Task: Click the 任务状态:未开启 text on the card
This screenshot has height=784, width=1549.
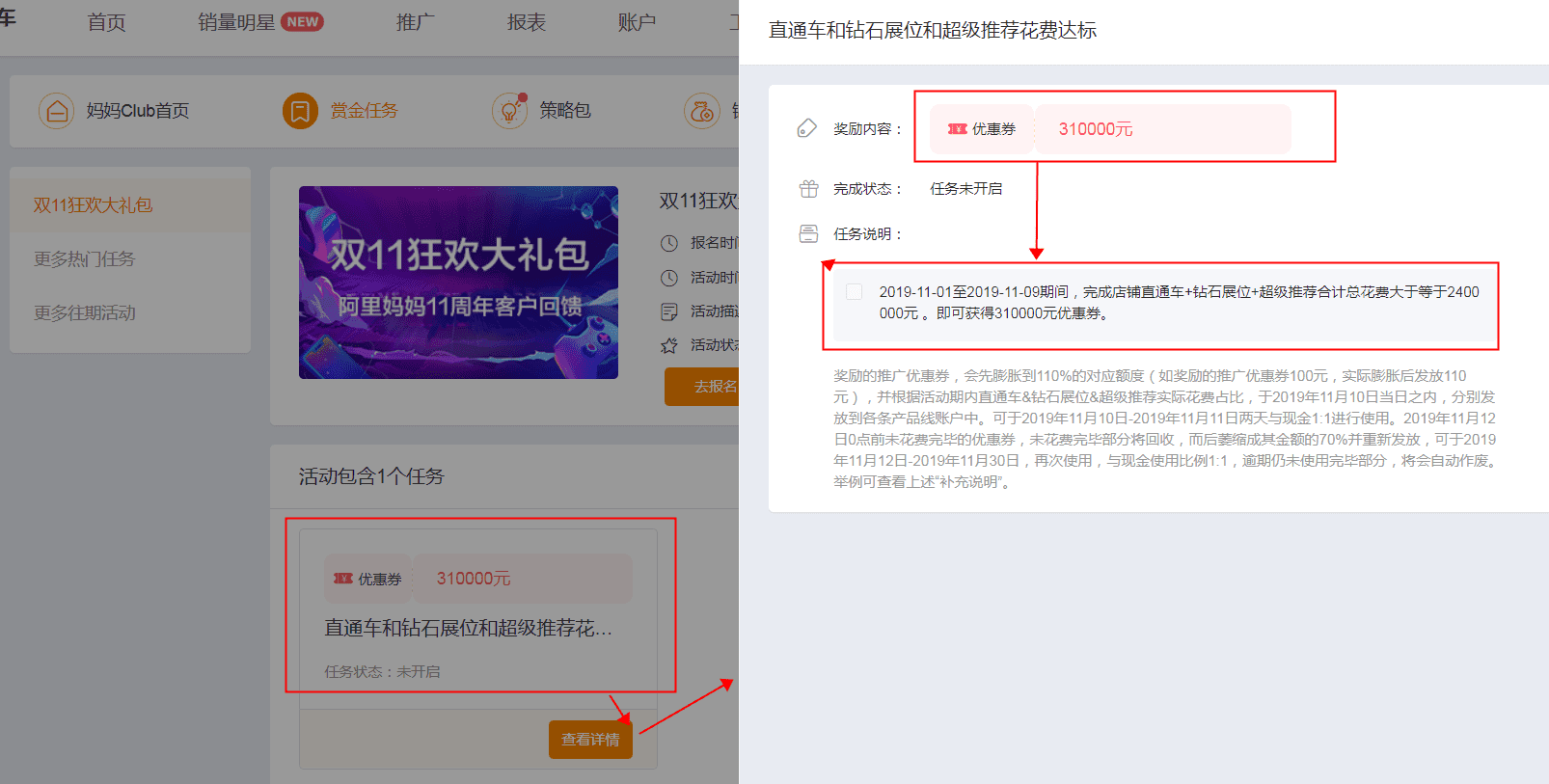Action: tap(382, 671)
